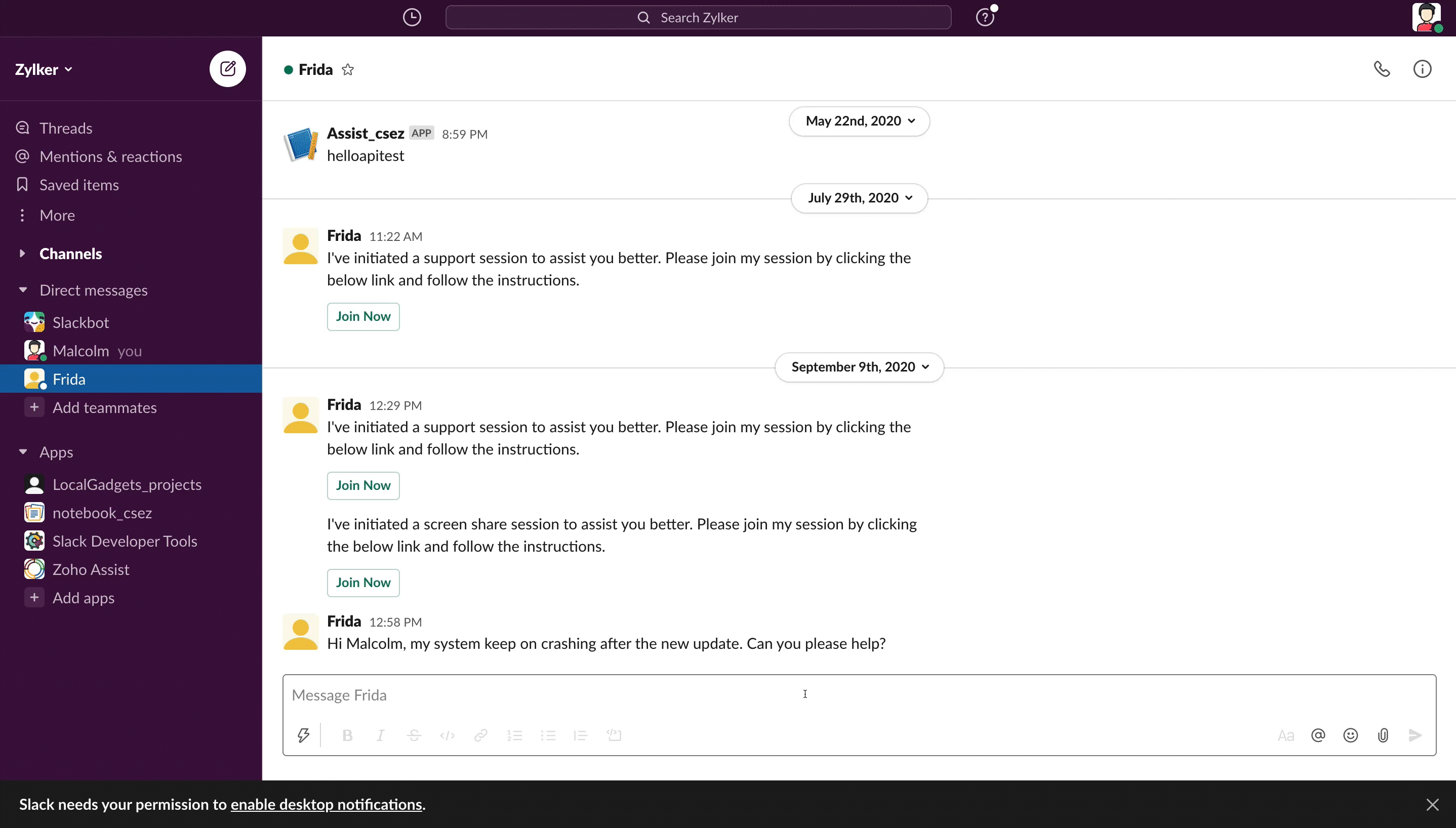Screen dimensions: 1456x828
Task: Click the help question mark icon
Action: coord(985,18)
